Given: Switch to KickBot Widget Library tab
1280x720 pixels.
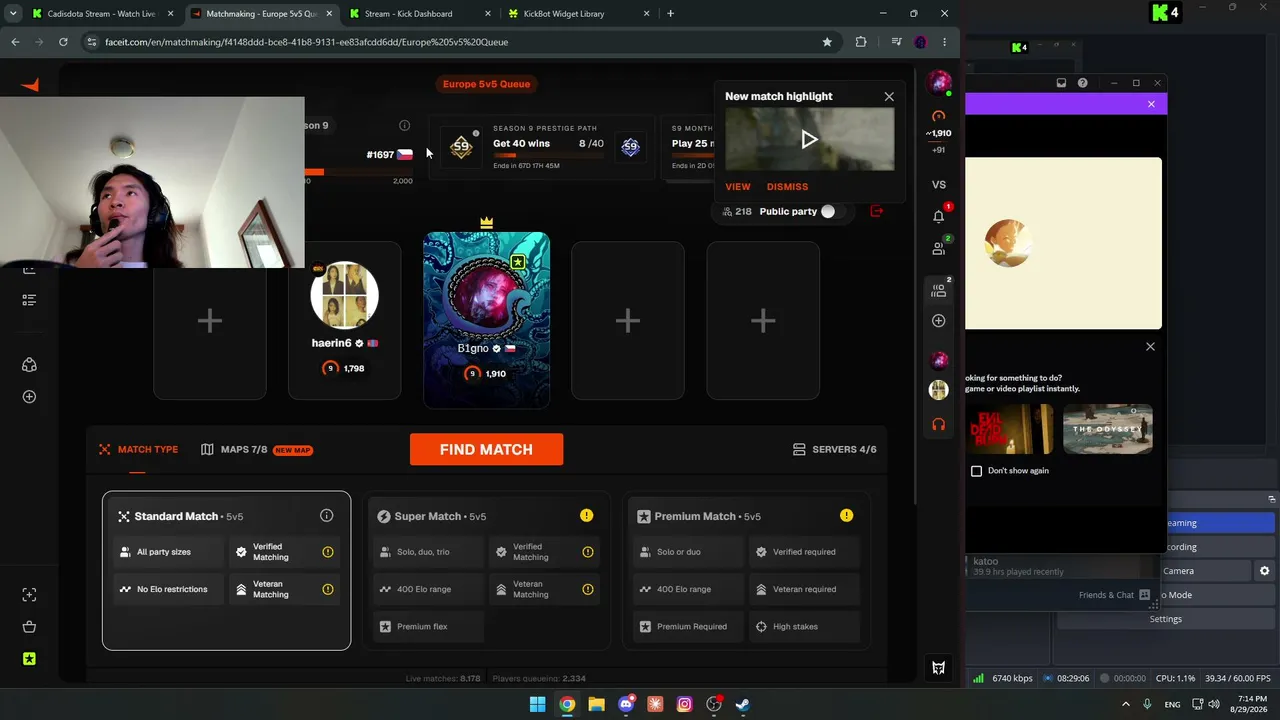Looking at the screenshot, I should click(x=578, y=14).
